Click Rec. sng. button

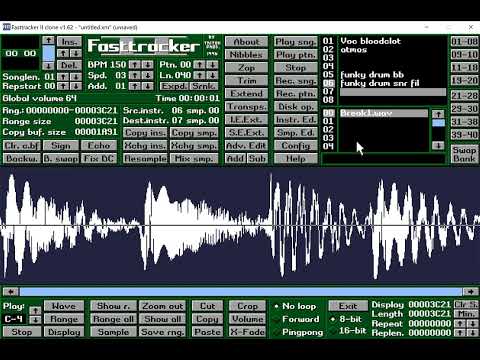point(296,81)
